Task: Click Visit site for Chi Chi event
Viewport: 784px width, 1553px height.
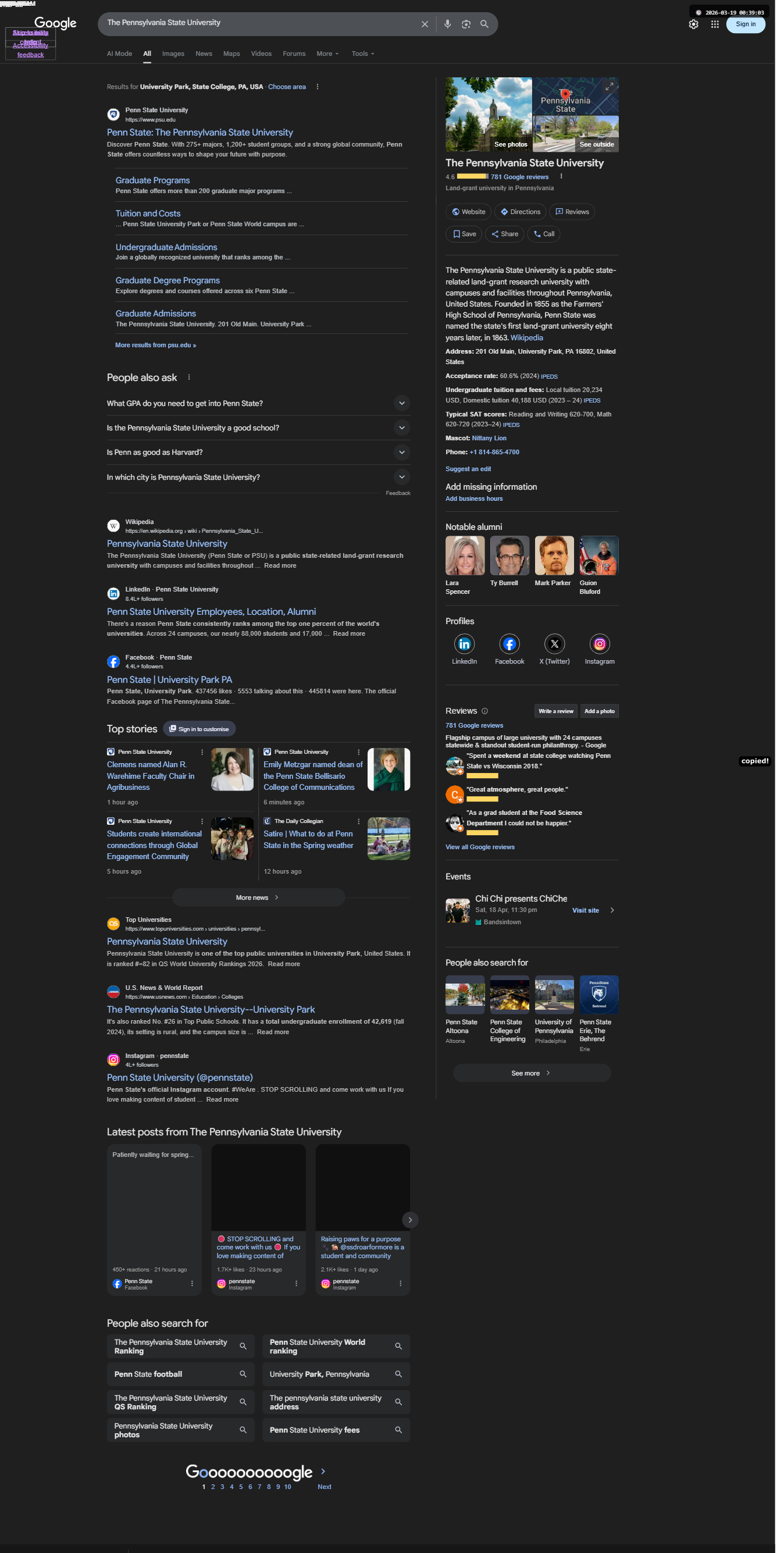Action: (x=586, y=910)
